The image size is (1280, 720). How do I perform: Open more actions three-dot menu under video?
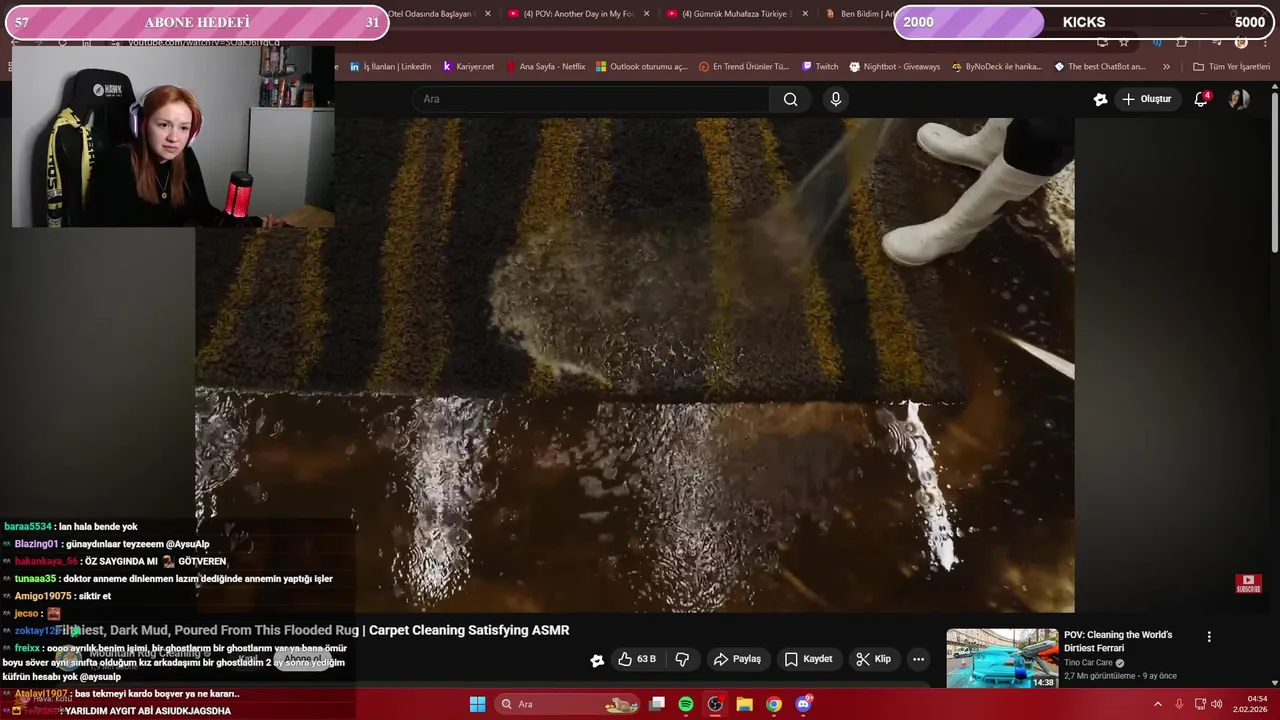coord(918,659)
